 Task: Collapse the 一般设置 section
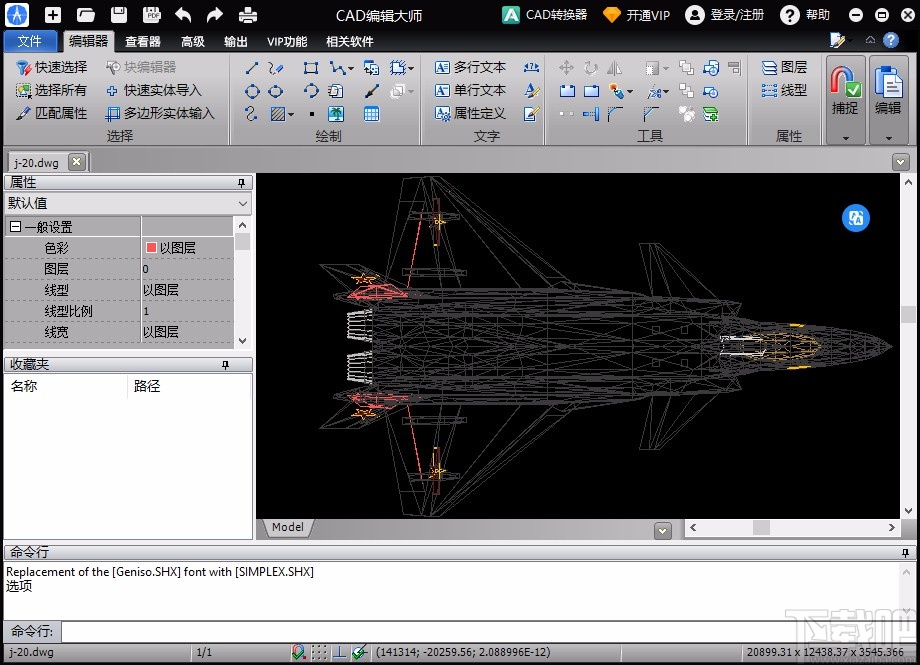pos(16,227)
